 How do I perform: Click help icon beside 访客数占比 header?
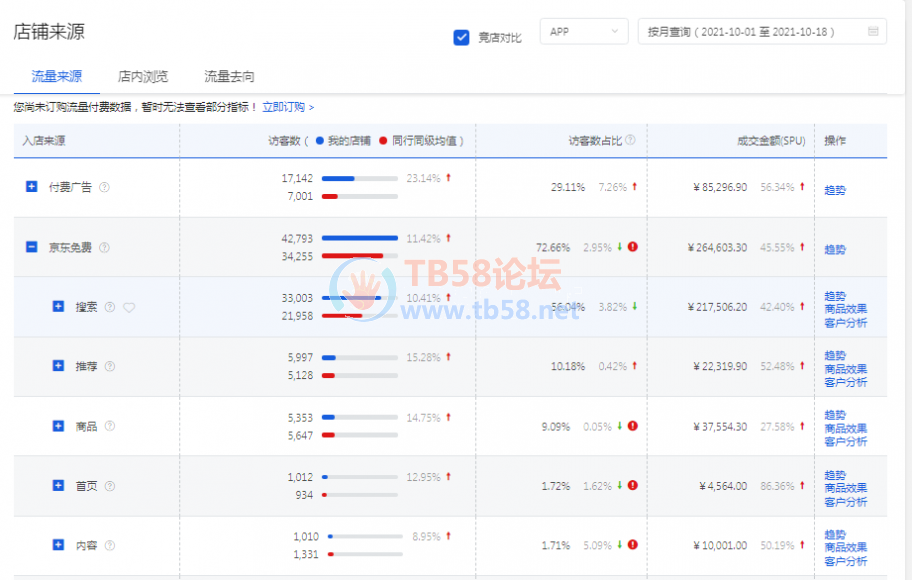630,141
